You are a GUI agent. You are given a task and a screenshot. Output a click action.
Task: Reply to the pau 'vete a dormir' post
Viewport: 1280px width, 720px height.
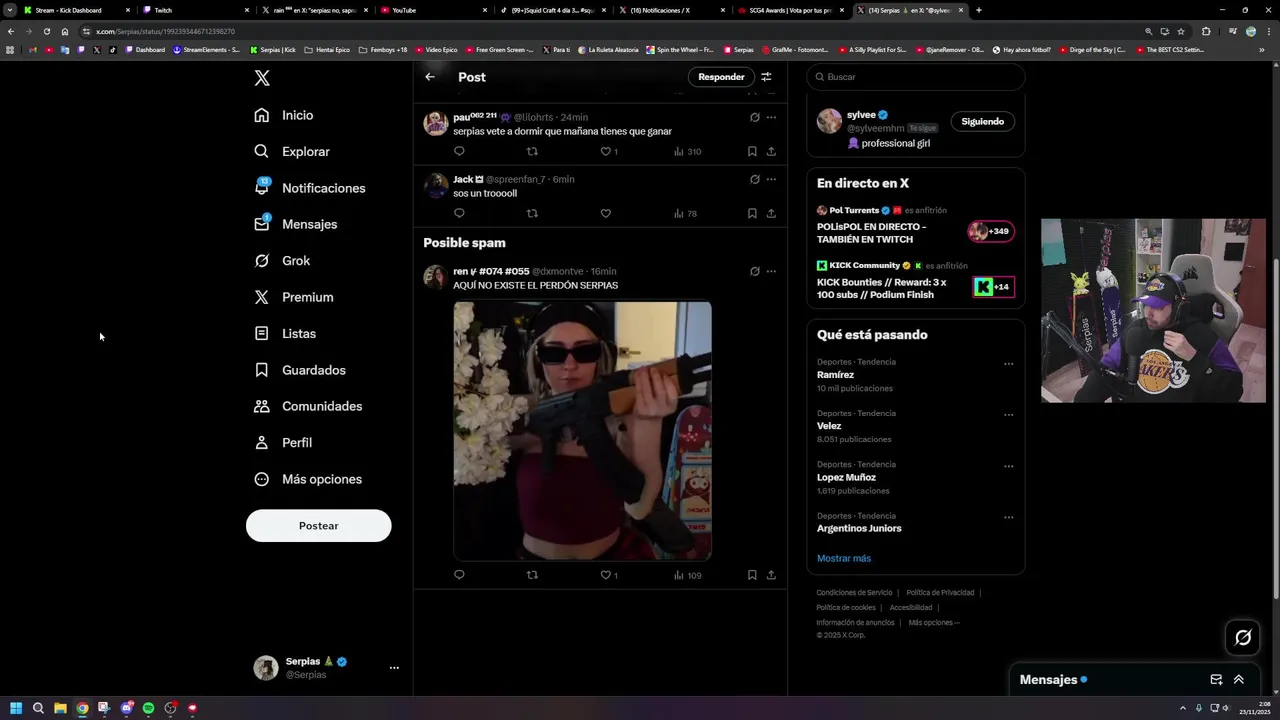point(459,152)
